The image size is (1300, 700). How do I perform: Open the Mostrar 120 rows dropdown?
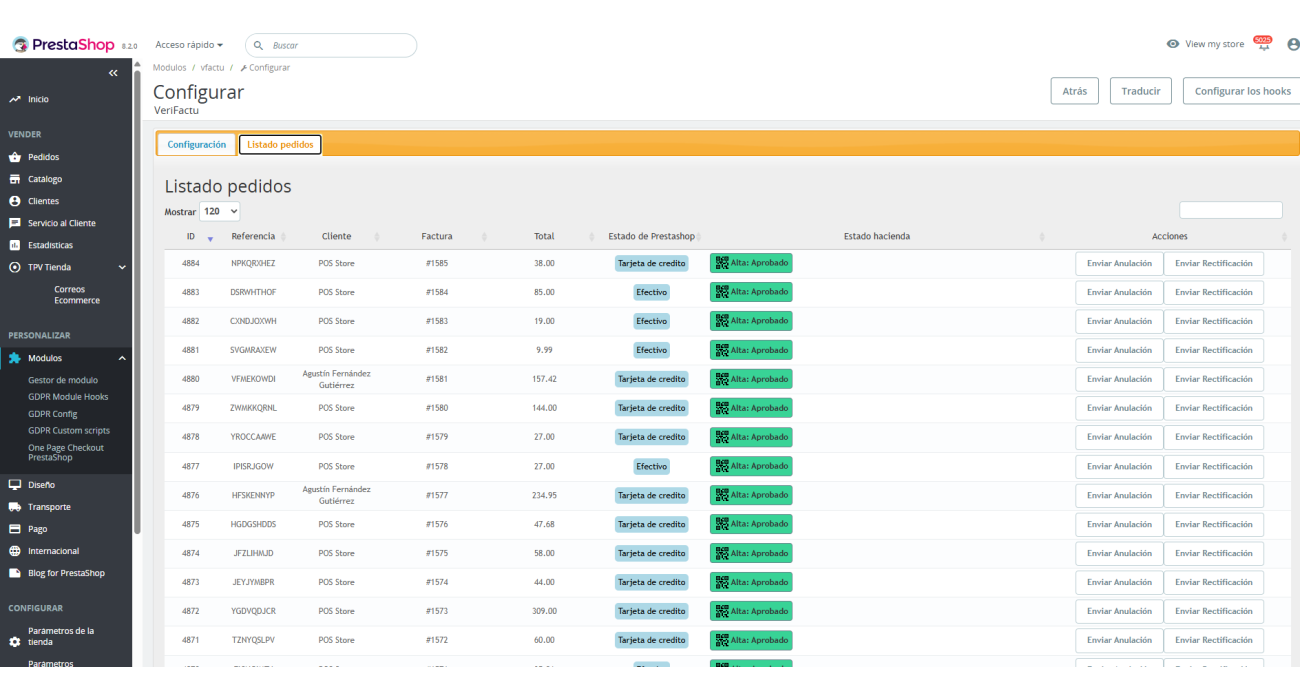coord(220,212)
